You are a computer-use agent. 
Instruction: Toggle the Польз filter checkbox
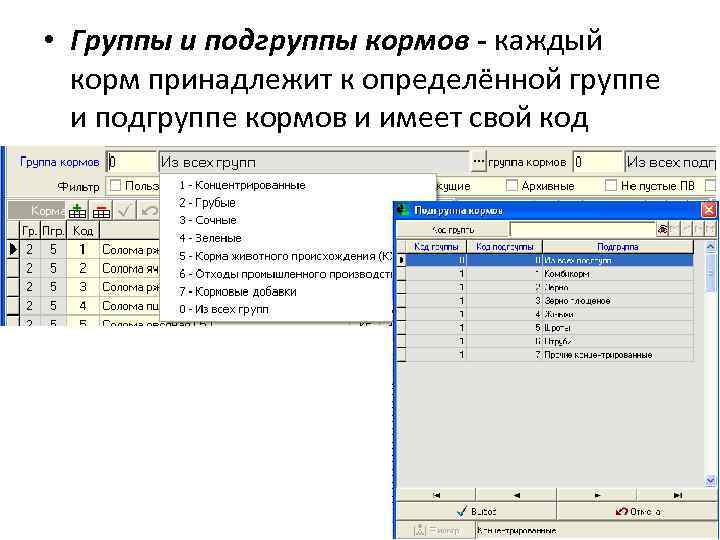pyautogui.click(x=115, y=186)
